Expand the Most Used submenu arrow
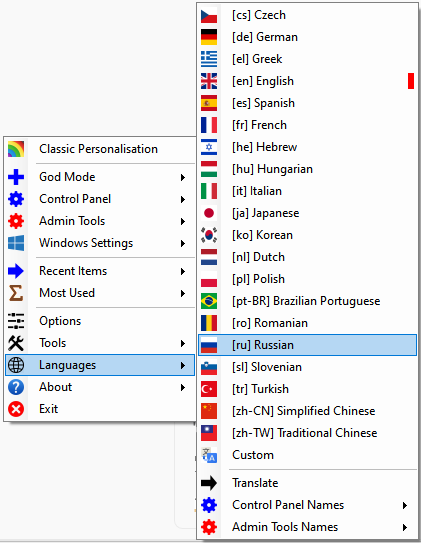This screenshot has height=543, width=421. tap(183, 293)
